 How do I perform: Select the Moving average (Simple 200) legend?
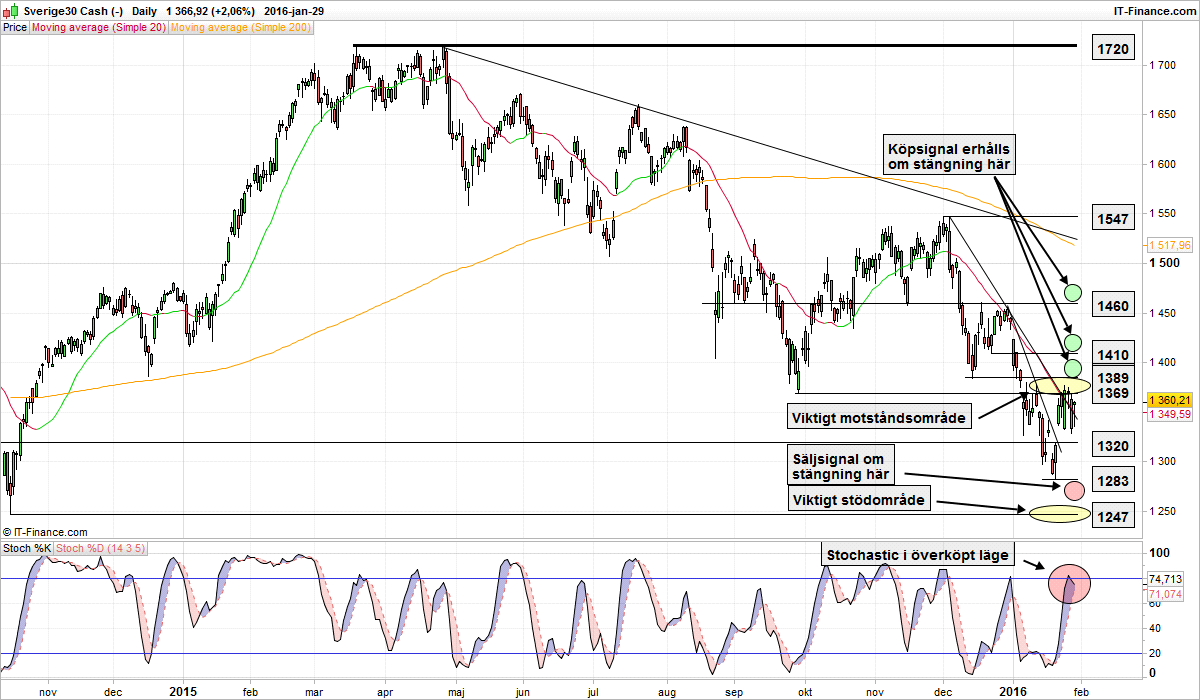pos(240,28)
